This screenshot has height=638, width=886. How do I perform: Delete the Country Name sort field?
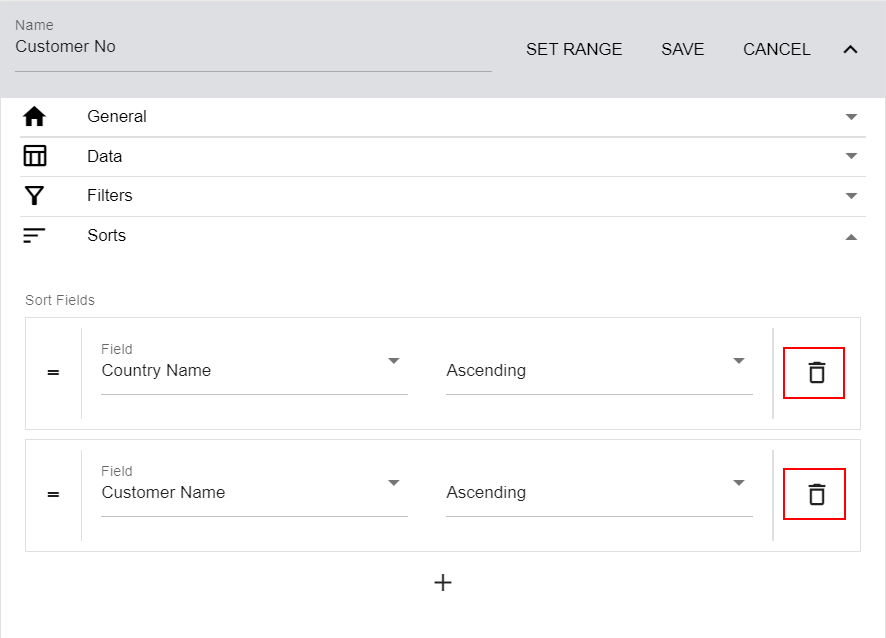coord(813,372)
